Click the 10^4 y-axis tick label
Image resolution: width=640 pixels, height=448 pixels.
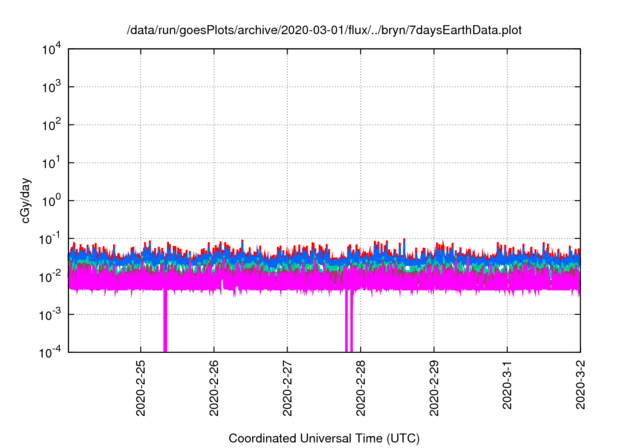[x=51, y=49]
